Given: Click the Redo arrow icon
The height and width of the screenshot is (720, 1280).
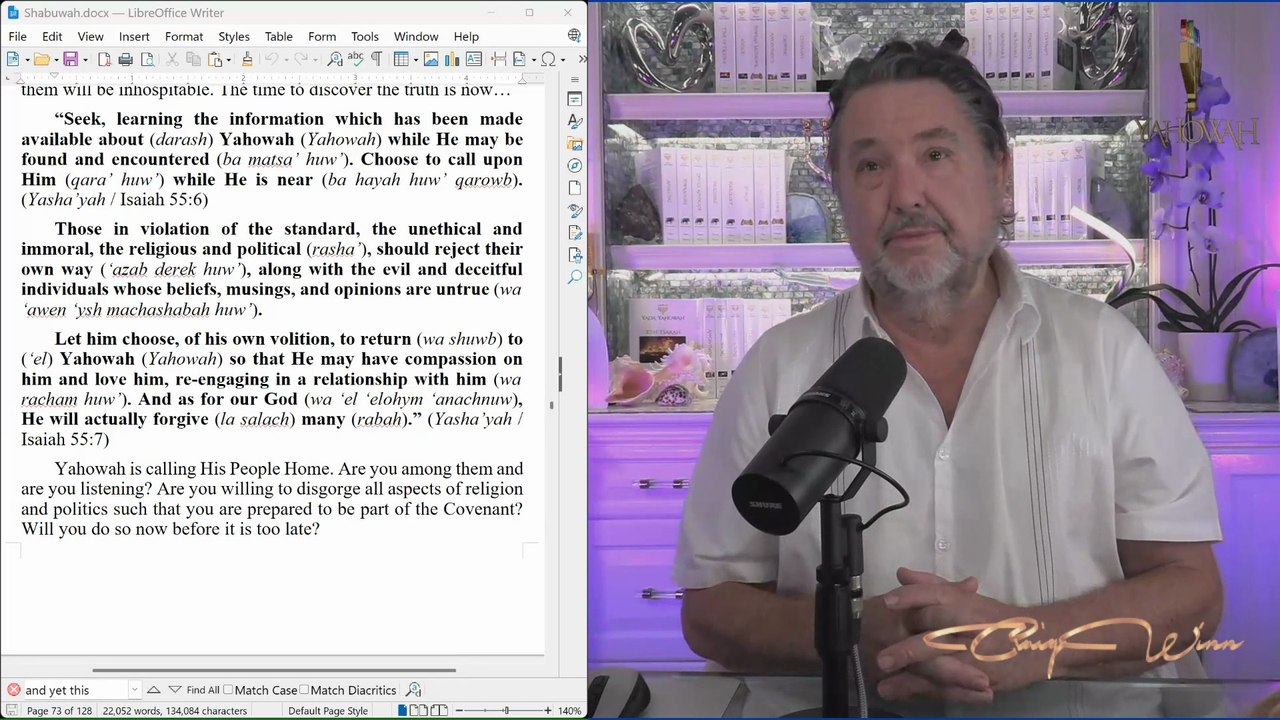Looking at the screenshot, I should coord(301,60).
